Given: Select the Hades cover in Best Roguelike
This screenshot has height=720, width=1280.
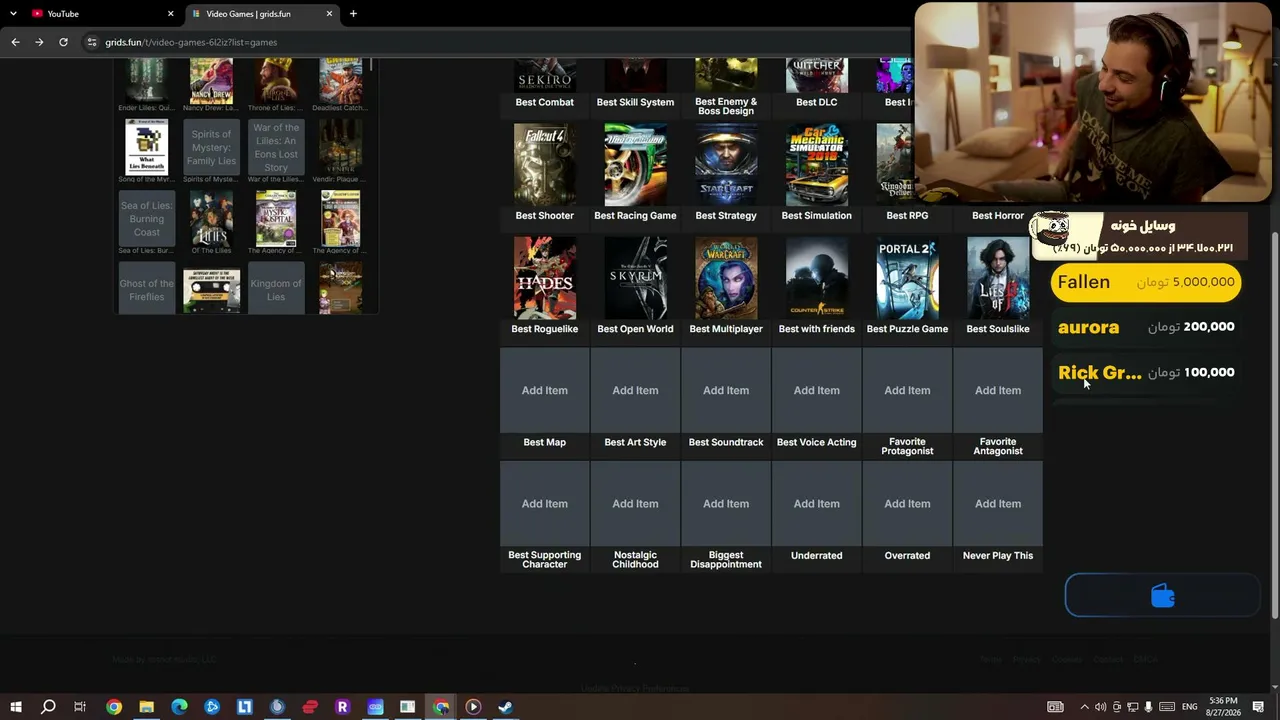Looking at the screenshot, I should coord(544,278).
